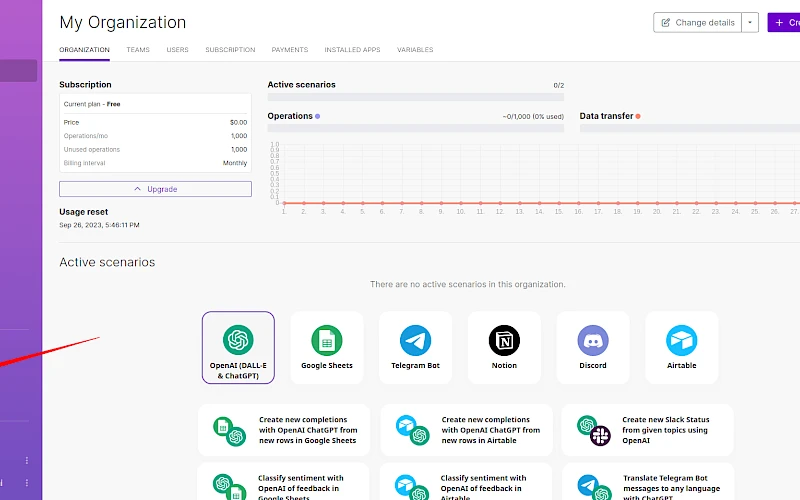Click the Data transfer orange info dot
The height and width of the screenshot is (500, 800).
[x=638, y=116]
